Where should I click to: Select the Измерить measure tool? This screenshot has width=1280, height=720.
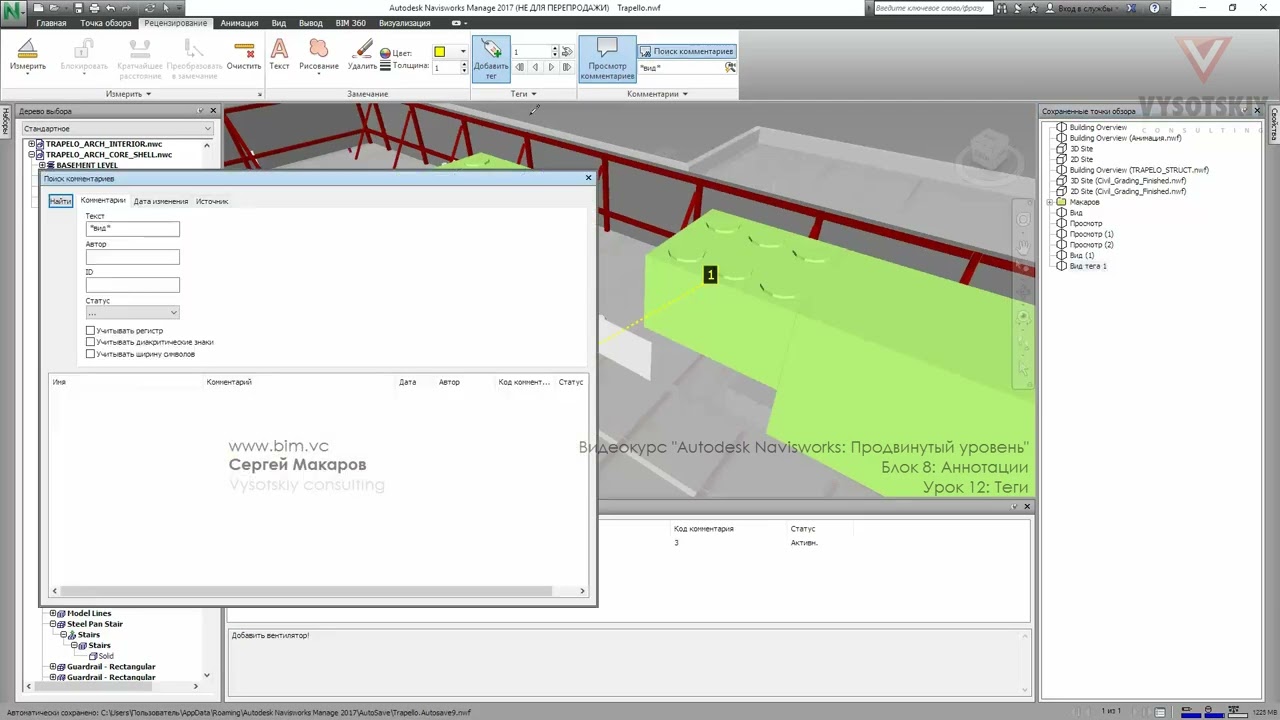(x=28, y=55)
